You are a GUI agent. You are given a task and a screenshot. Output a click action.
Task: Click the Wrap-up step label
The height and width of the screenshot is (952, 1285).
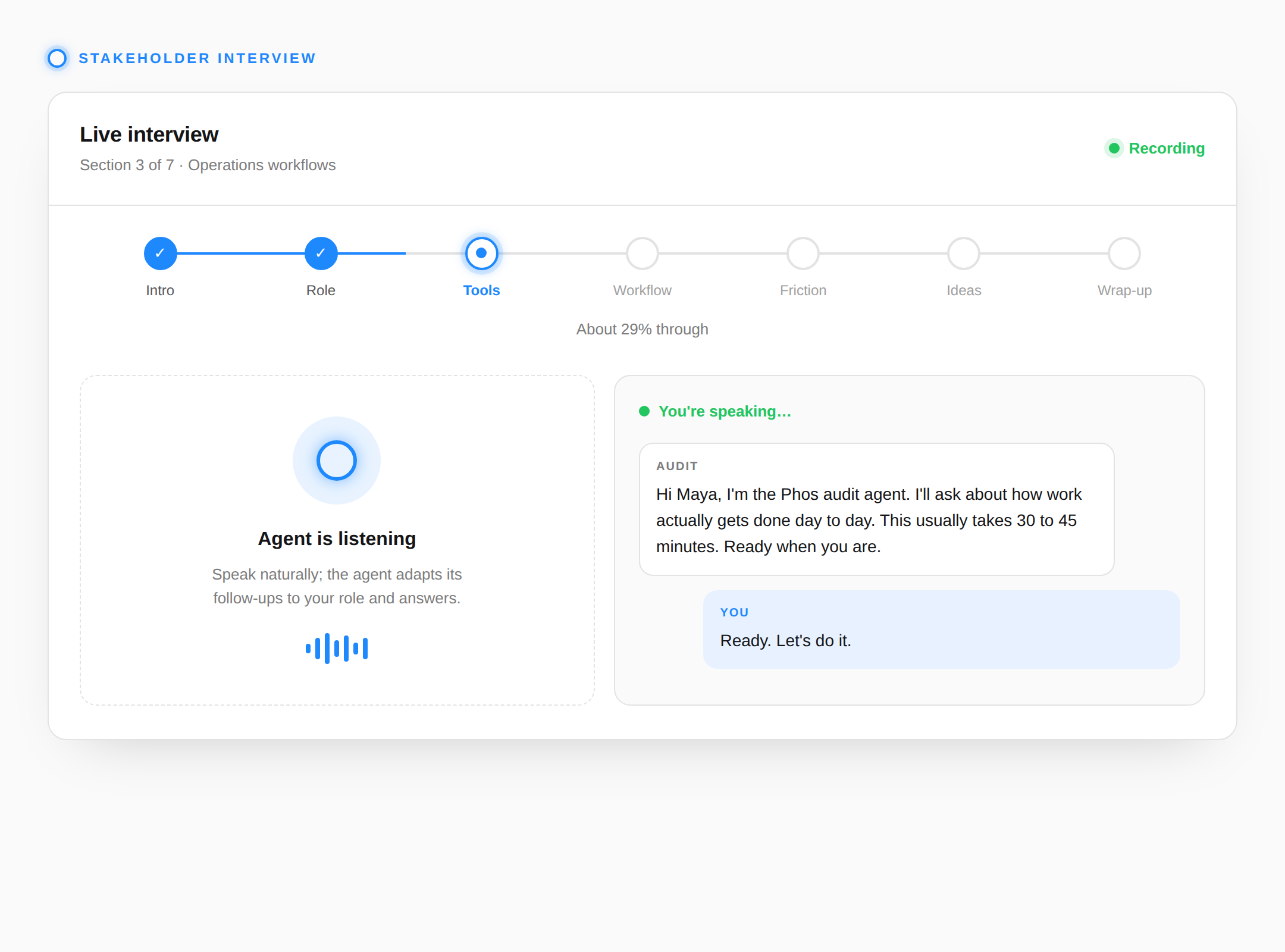click(1124, 291)
